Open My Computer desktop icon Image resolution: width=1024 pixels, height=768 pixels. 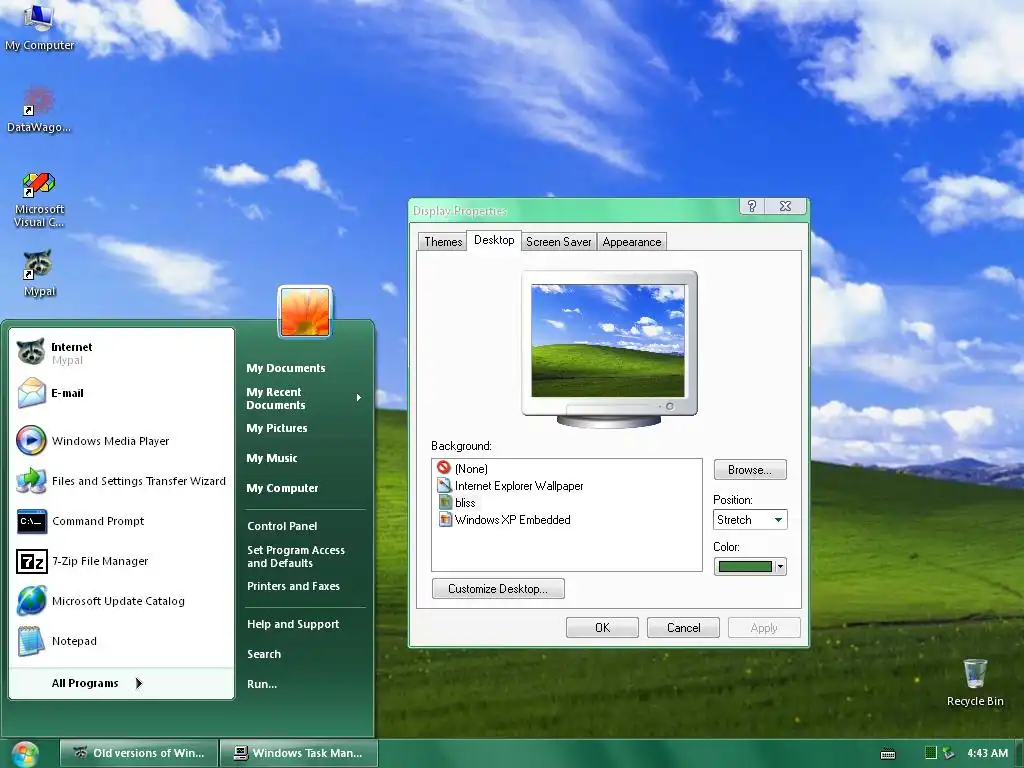click(x=39, y=26)
